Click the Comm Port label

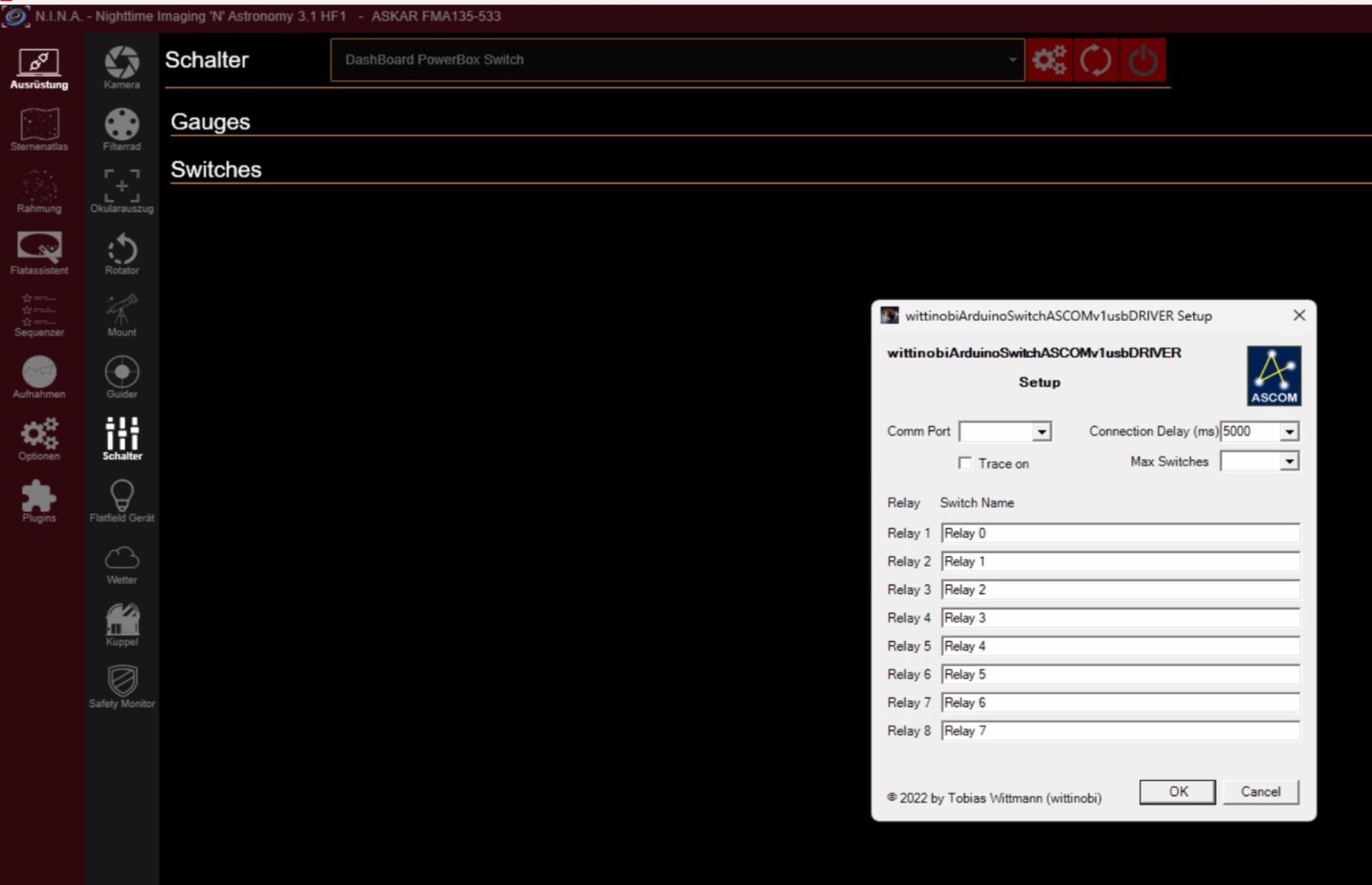pyautogui.click(x=918, y=431)
